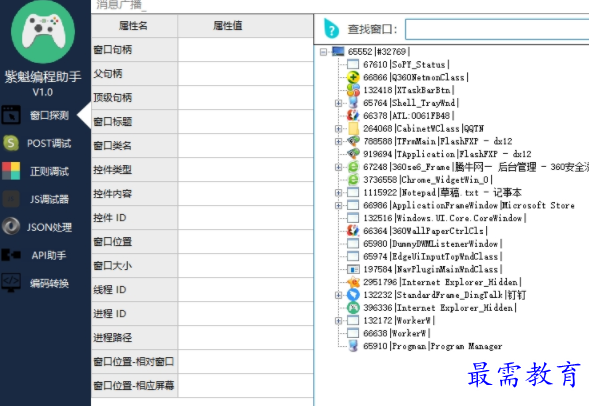Image resolution: width=589 pixels, height=406 pixels.
Task: Click the green gamepad logo icon
Action: click(x=43, y=32)
